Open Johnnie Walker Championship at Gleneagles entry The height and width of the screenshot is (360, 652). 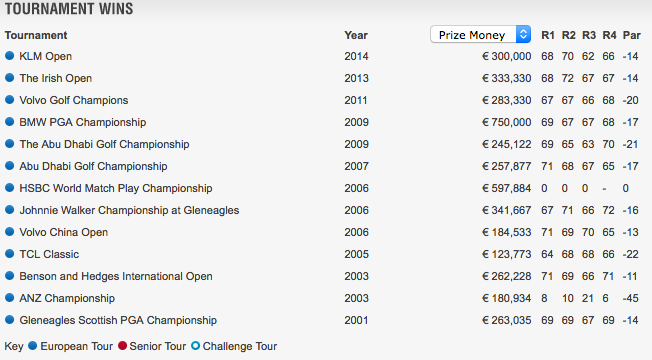point(129,210)
